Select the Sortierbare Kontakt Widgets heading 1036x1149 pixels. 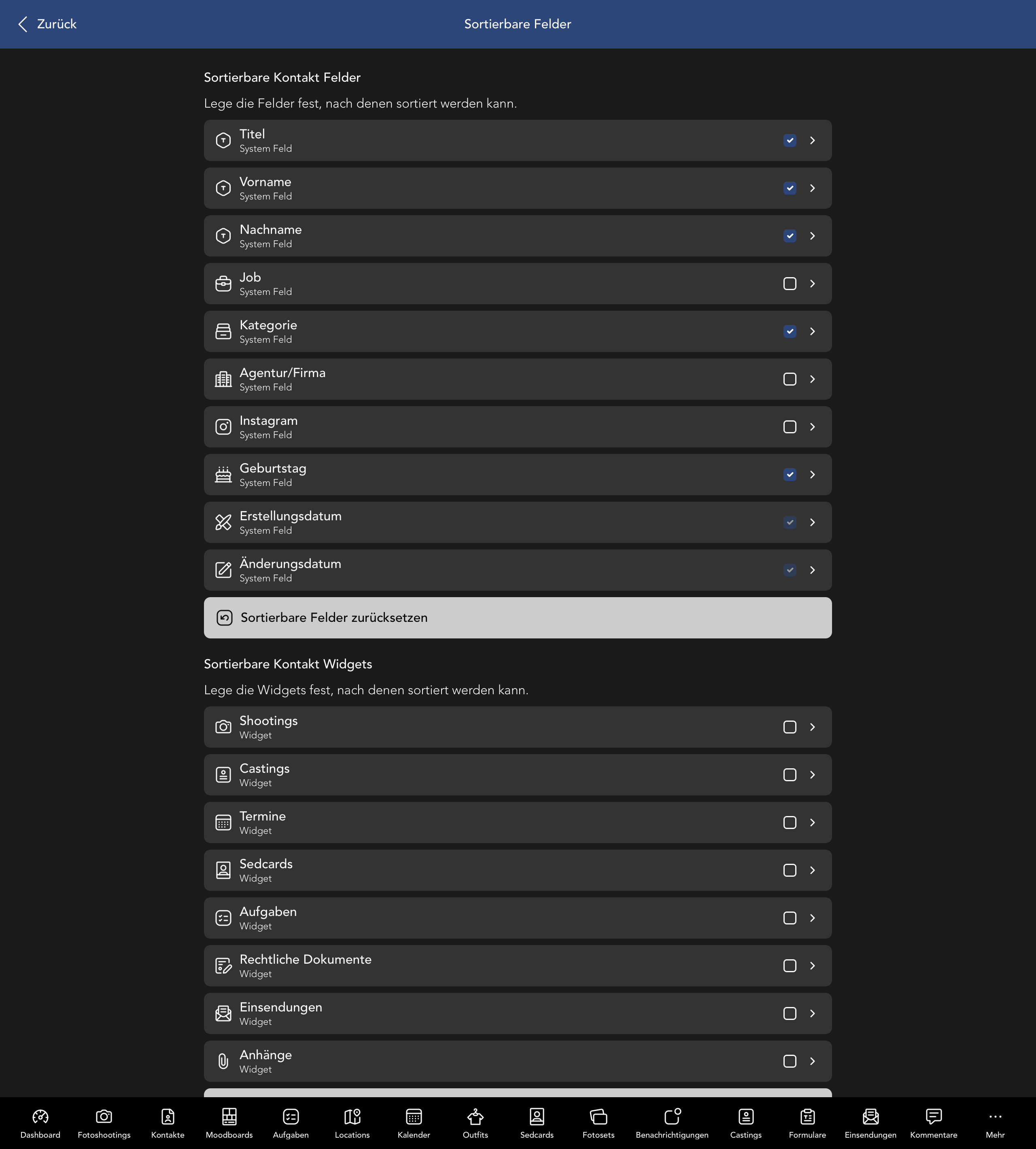[288, 664]
